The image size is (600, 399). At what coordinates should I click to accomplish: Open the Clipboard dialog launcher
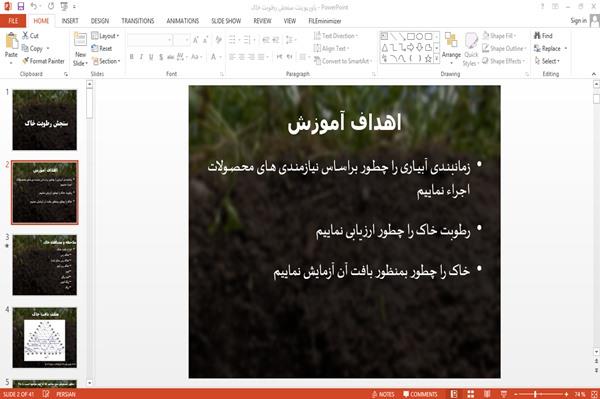pyautogui.click(x=66, y=74)
